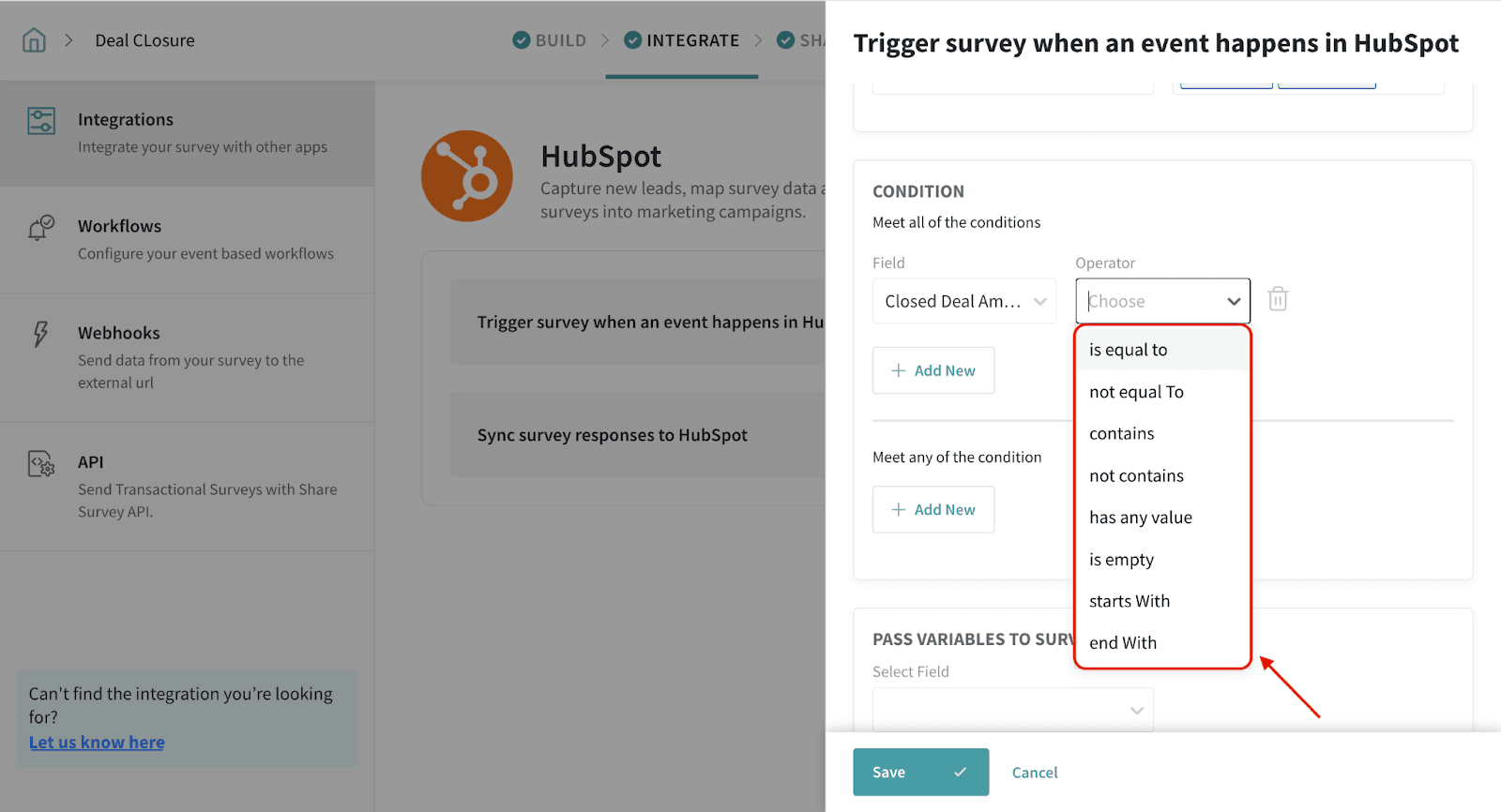Screen dimensions: 1501x812
Task: Cancel the trigger survey setup
Action: 1034,773
